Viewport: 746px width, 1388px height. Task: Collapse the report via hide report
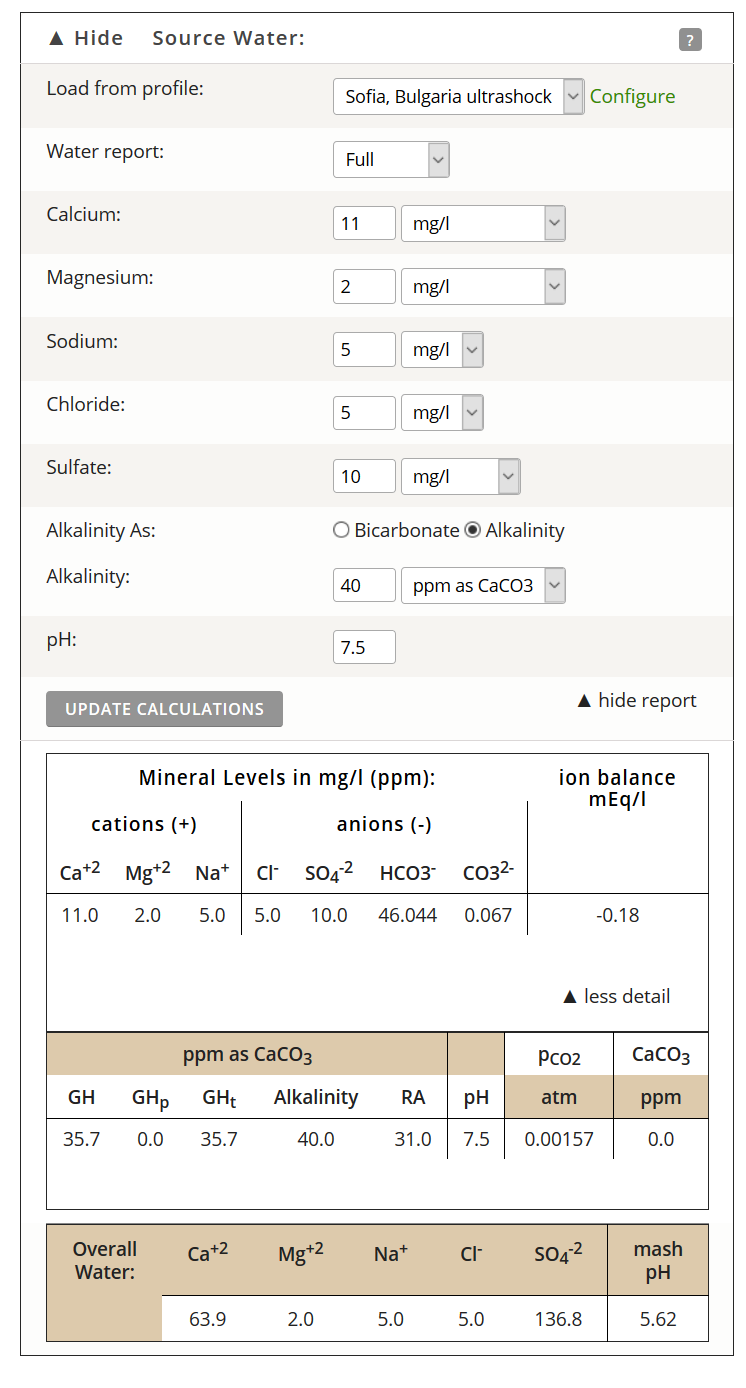tap(636, 701)
